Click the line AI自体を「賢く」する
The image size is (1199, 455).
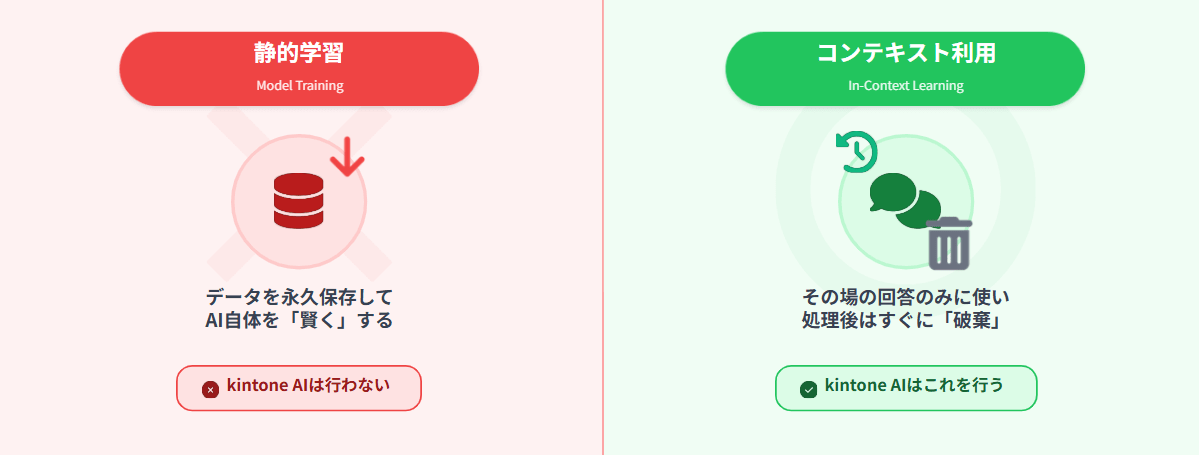click(299, 321)
